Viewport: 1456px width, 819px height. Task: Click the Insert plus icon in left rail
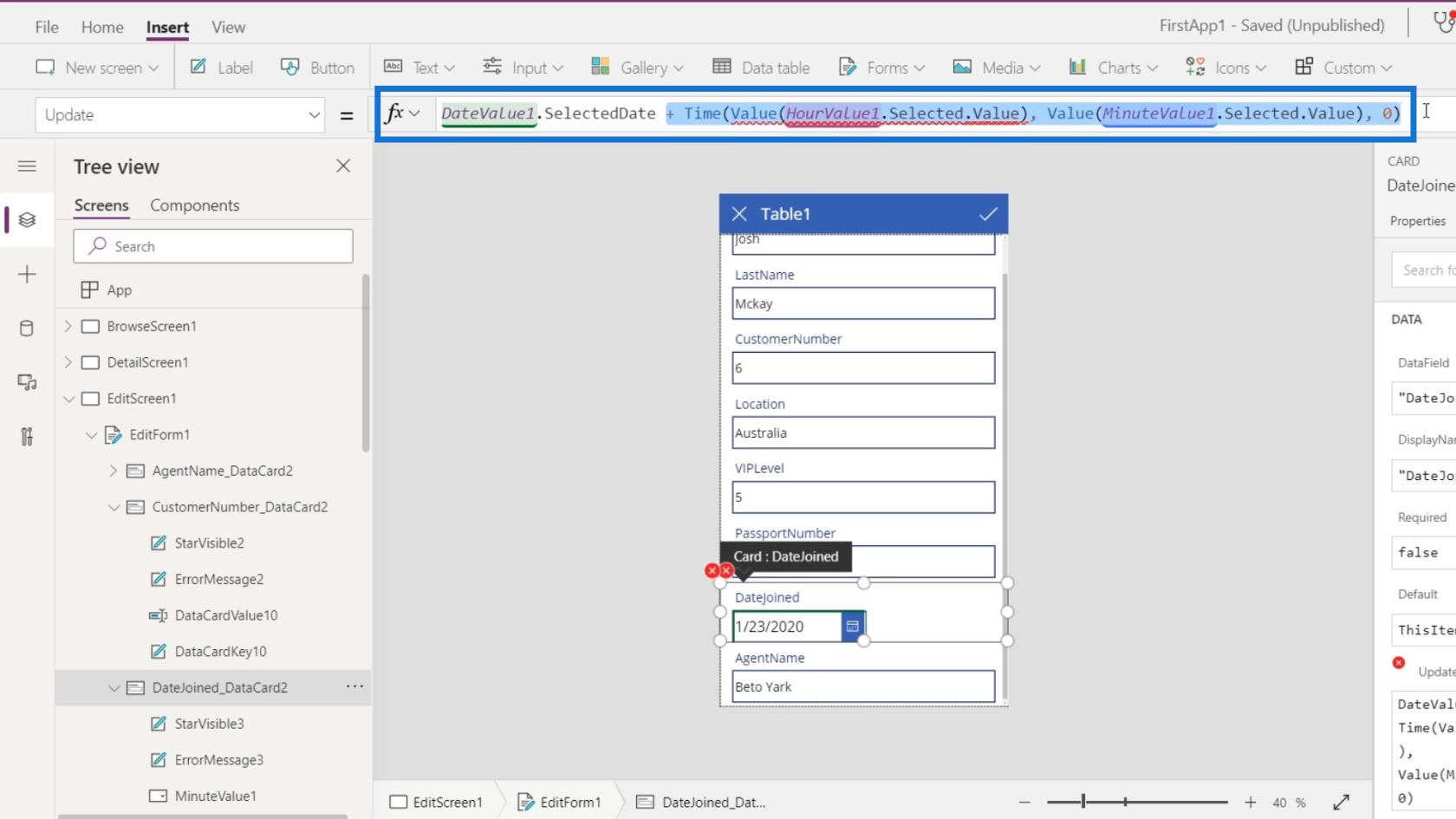pyautogui.click(x=27, y=275)
